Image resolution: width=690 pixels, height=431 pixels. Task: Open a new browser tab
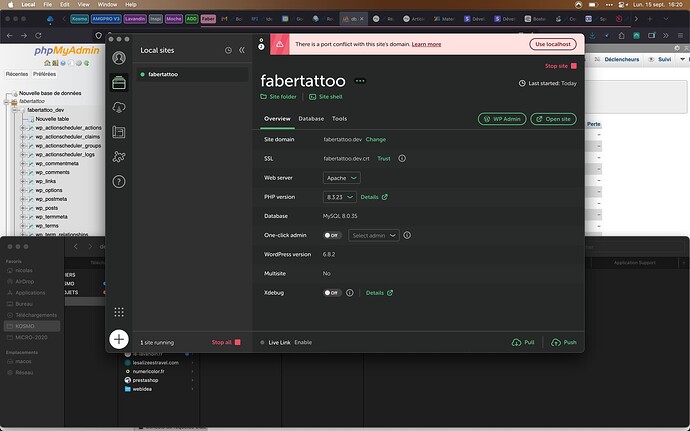pos(650,19)
